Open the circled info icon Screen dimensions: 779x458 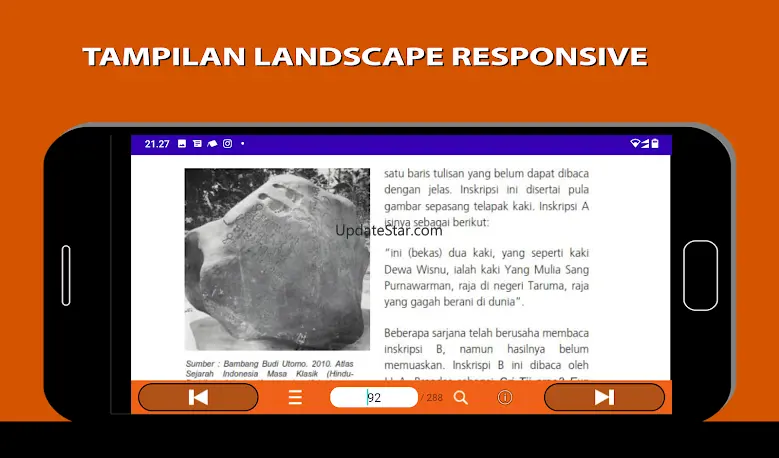505,397
